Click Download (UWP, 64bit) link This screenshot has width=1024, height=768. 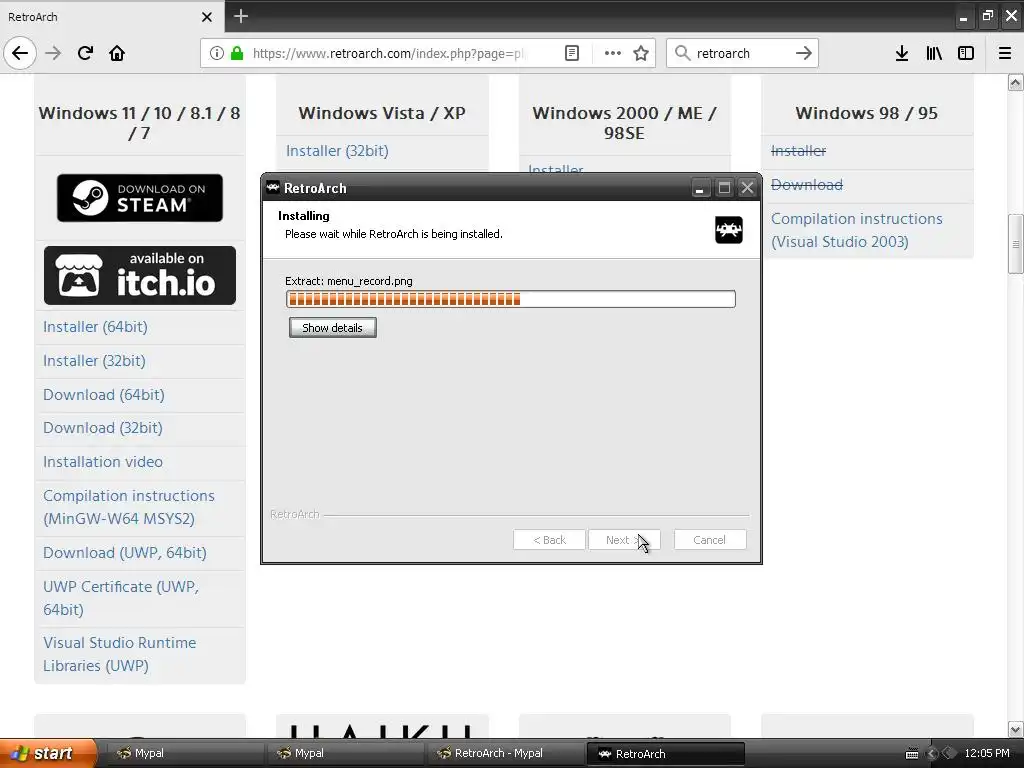125,552
